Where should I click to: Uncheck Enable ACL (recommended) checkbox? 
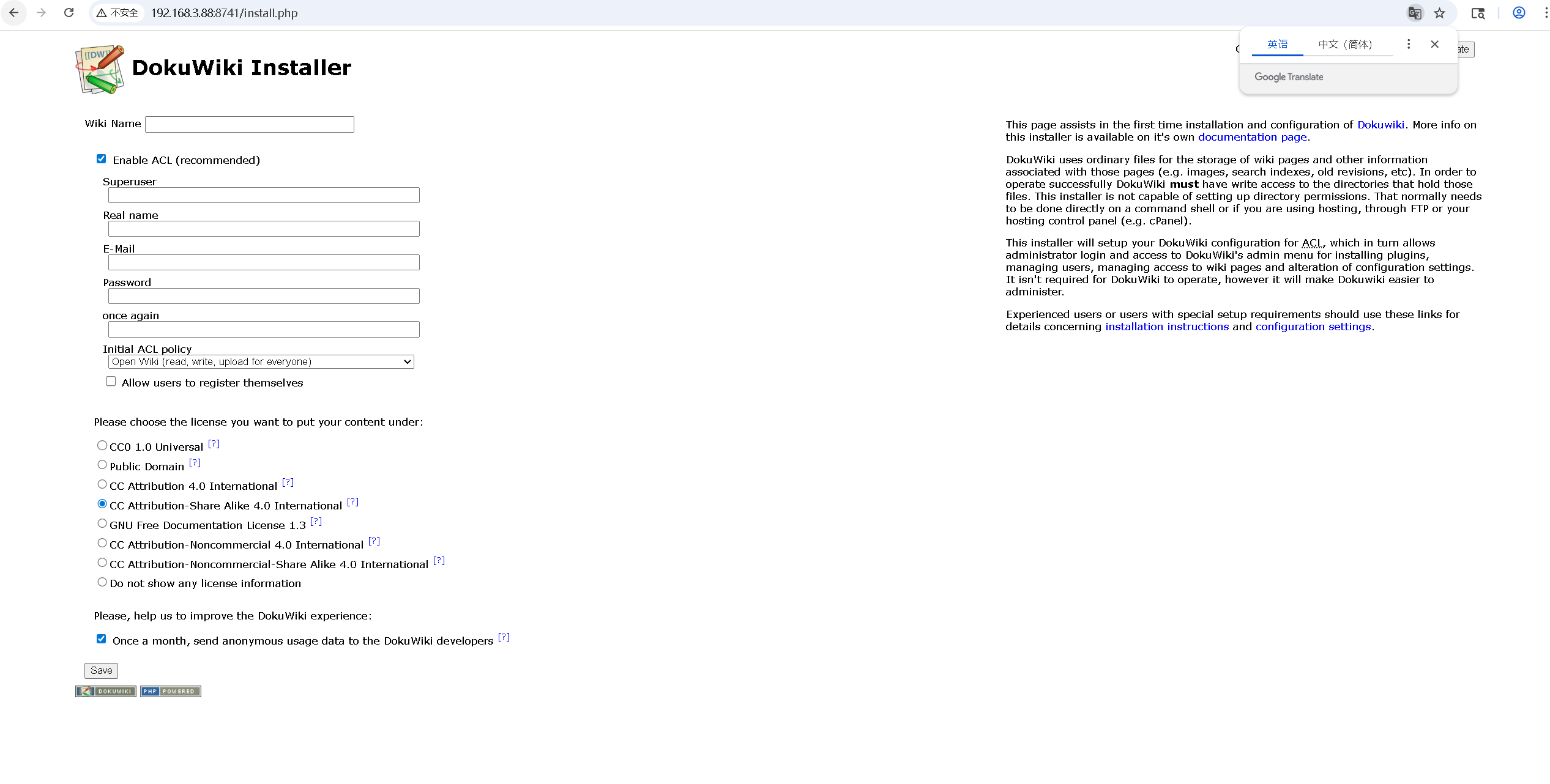[x=102, y=159]
